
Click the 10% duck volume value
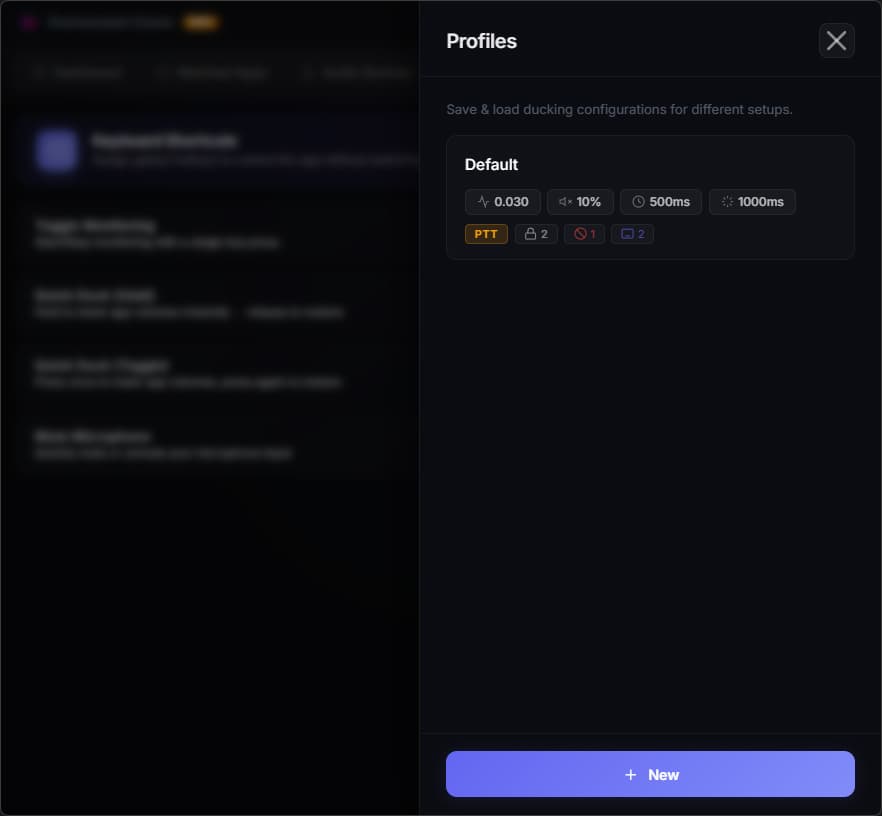tap(588, 202)
